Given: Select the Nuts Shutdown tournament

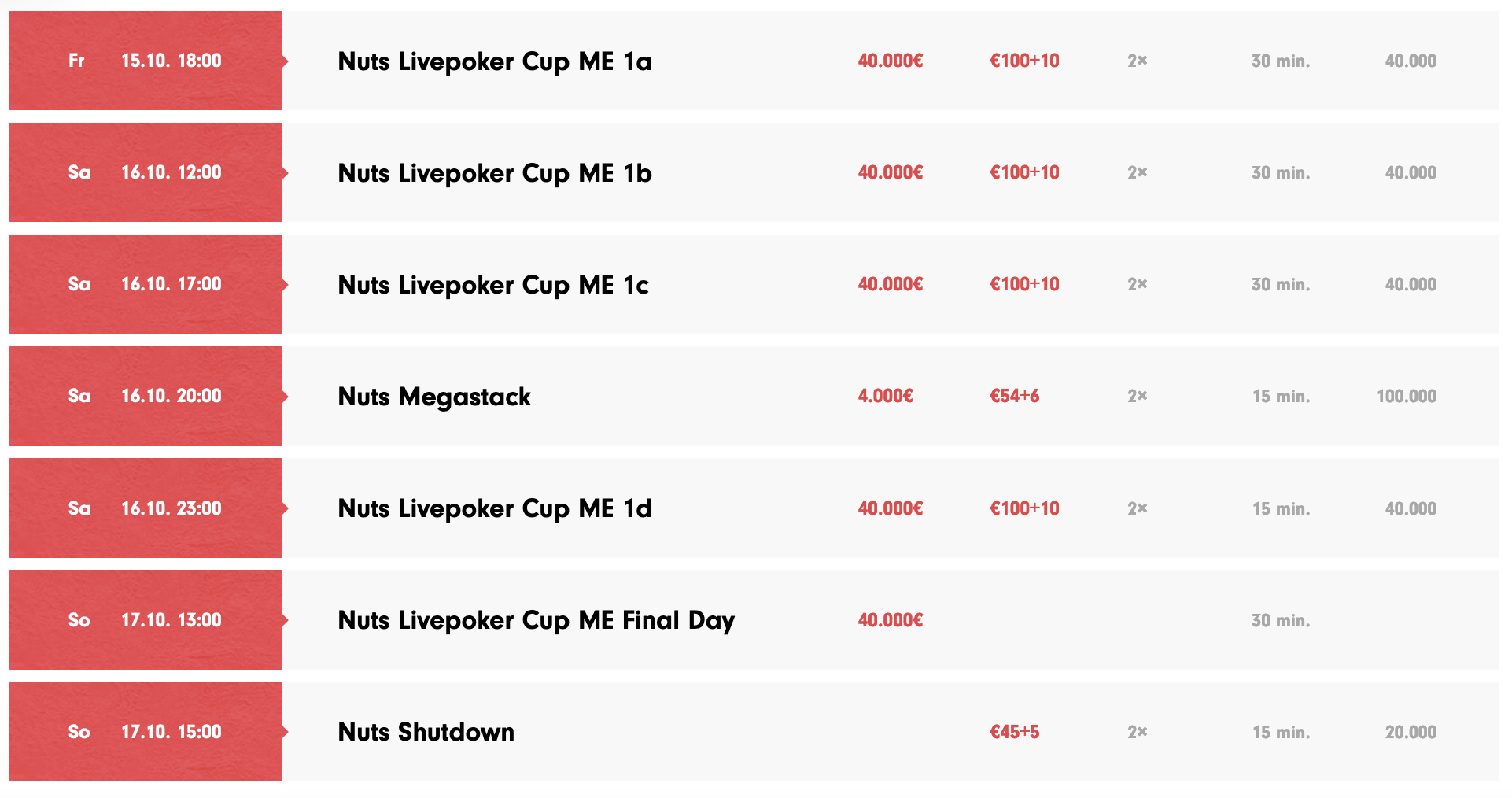Looking at the screenshot, I should [426, 732].
